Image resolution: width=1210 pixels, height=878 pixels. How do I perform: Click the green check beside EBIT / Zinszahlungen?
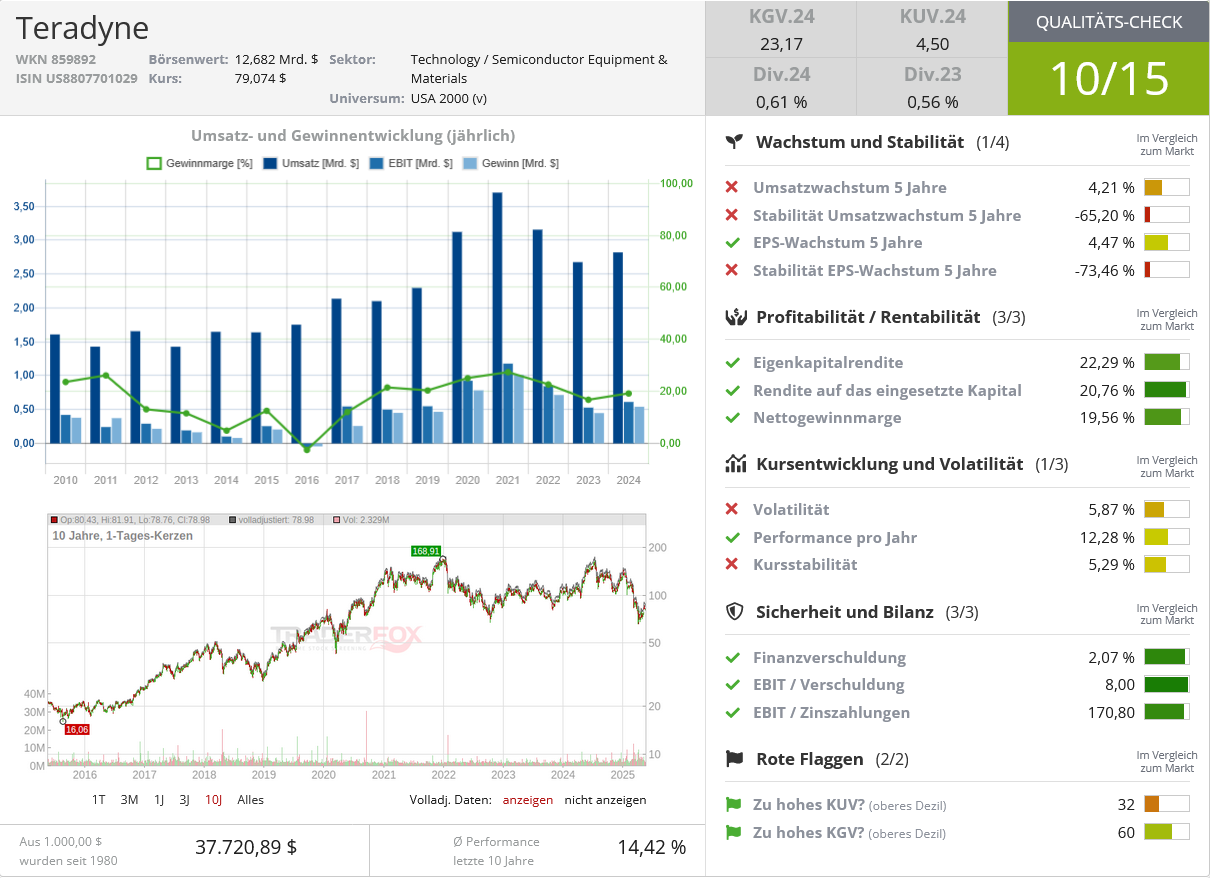732,712
